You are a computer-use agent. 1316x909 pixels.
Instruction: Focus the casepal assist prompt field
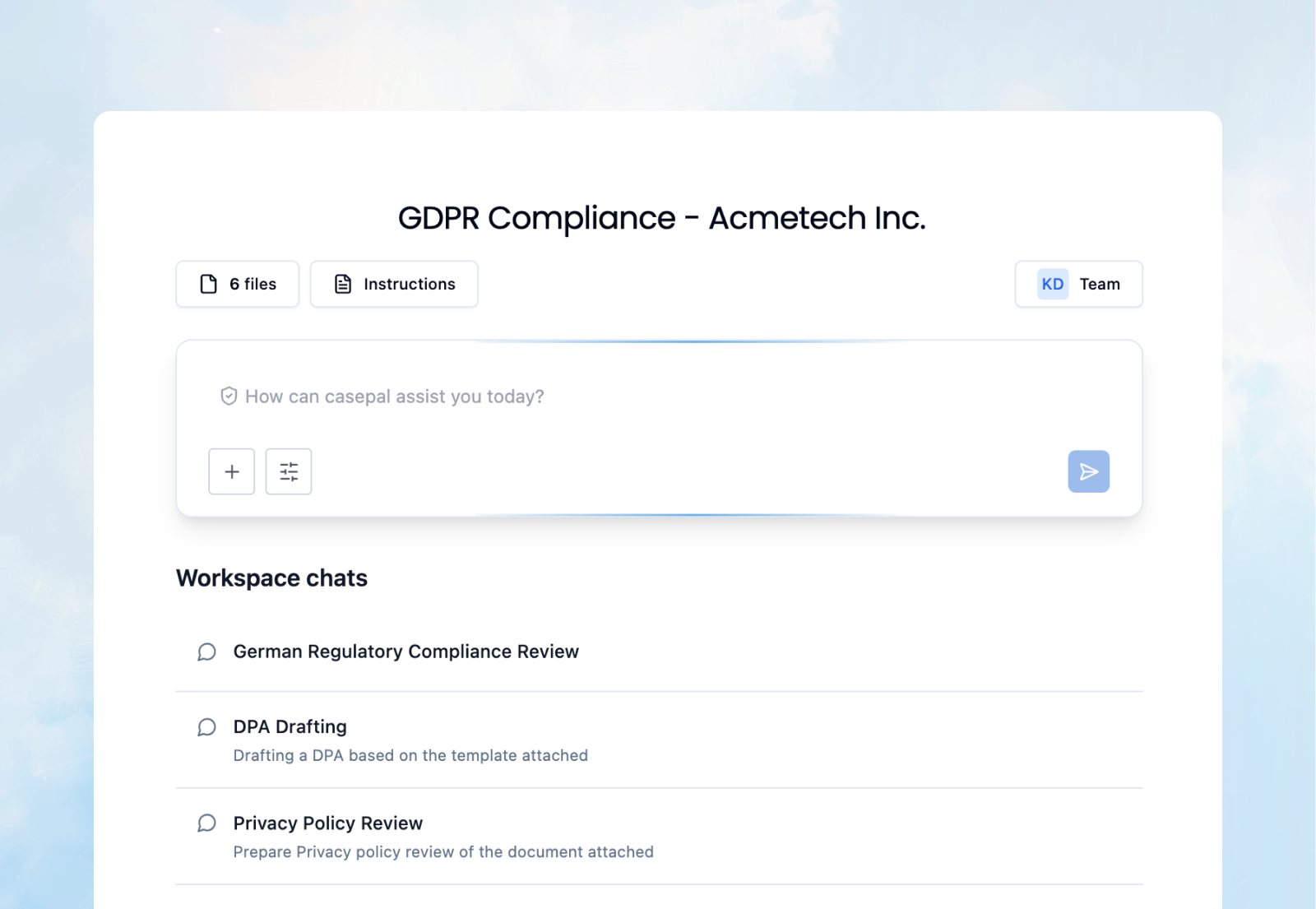(659, 397)
